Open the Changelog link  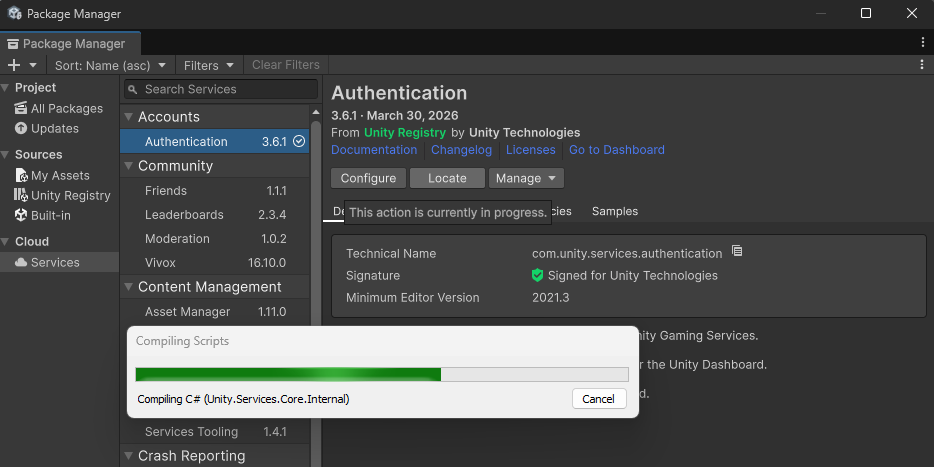pyautogui.click(x=462, y=150)
